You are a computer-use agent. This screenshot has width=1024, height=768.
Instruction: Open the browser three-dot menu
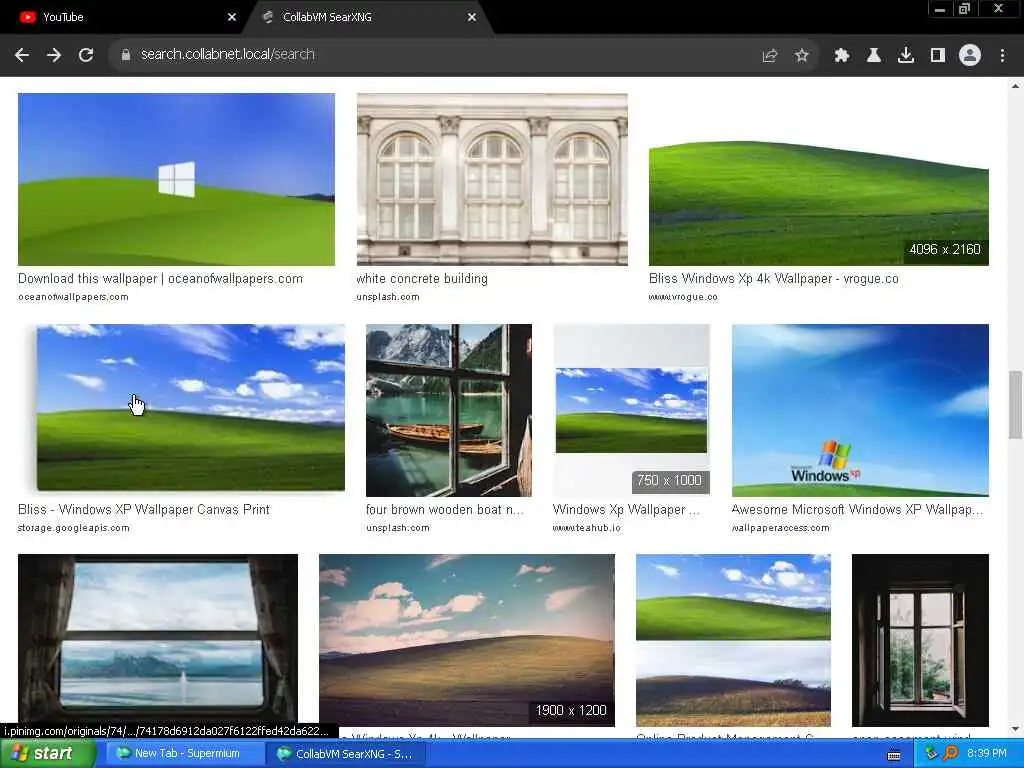pyautogui.click(x=1002, y=56)
